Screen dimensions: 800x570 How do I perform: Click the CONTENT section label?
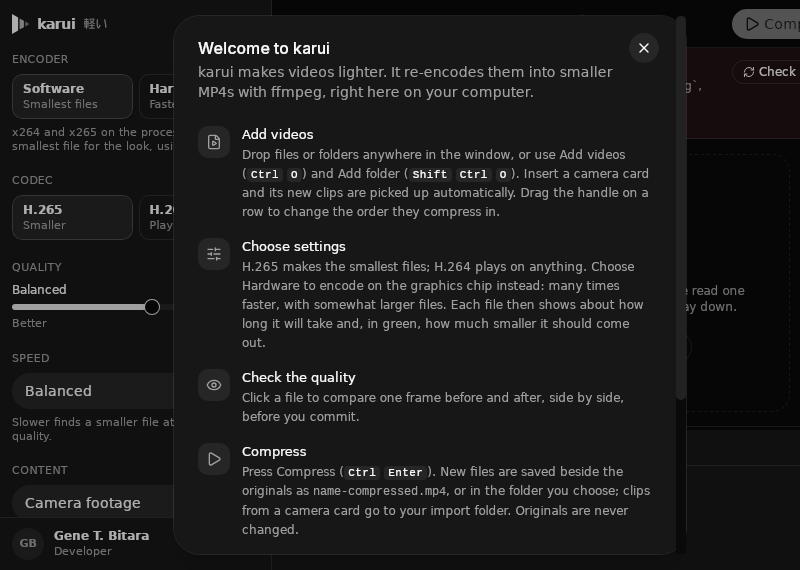pyautogui.click(x=40, y=470)
